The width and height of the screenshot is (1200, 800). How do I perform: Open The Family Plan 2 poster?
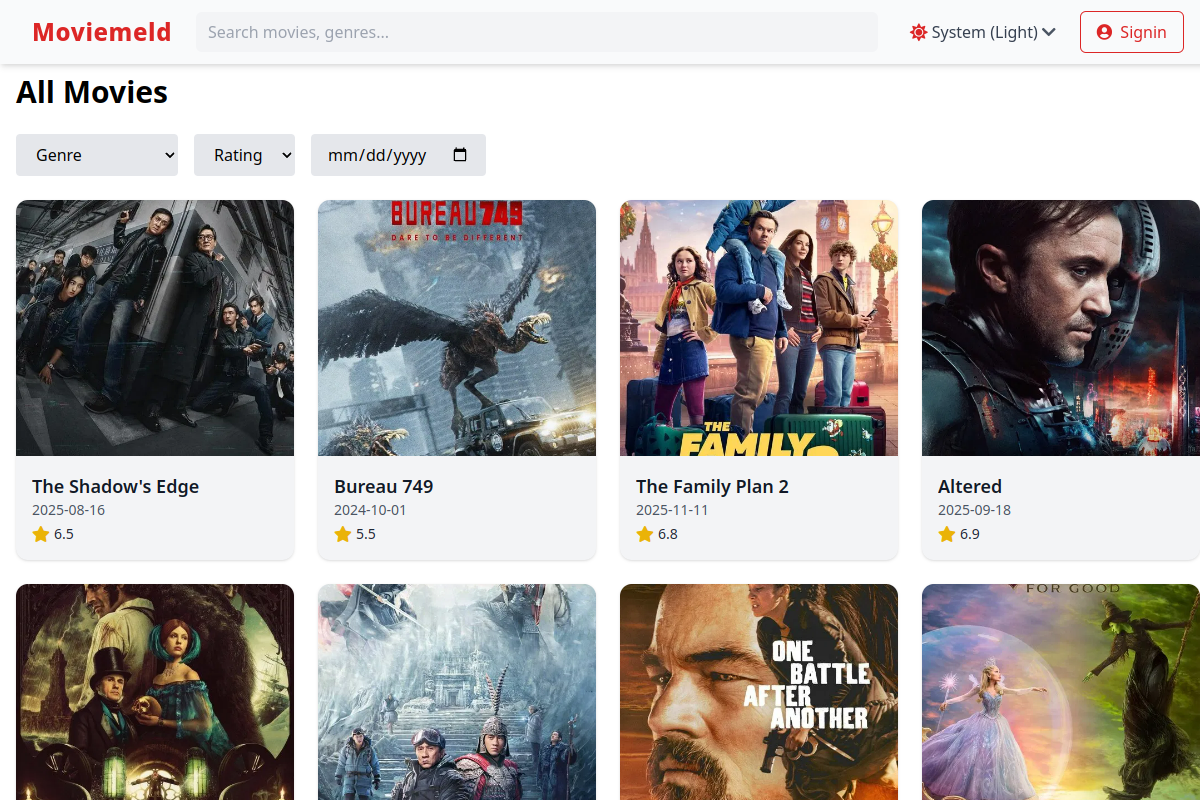click(759, 328)
